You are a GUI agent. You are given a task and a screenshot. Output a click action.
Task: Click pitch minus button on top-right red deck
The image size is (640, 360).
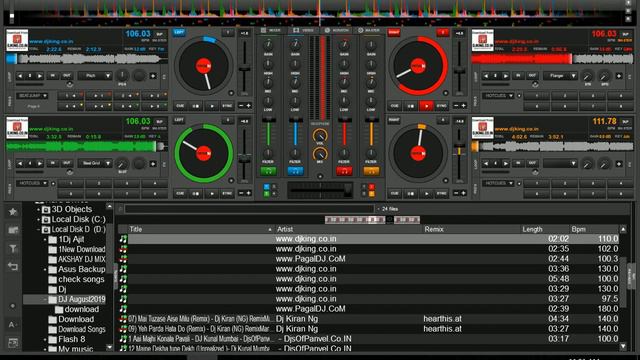click(x=456, y=106)
